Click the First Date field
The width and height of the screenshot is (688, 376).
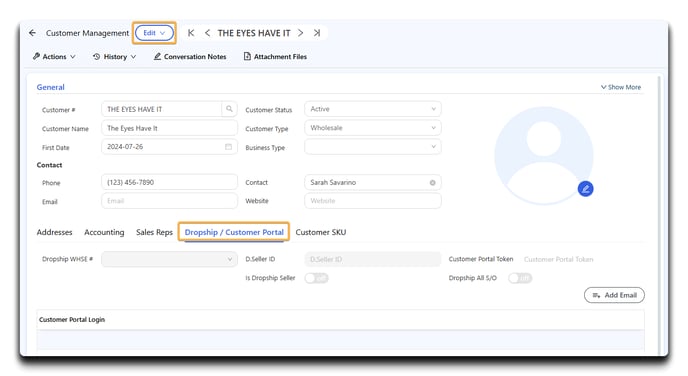pos(169,147)
